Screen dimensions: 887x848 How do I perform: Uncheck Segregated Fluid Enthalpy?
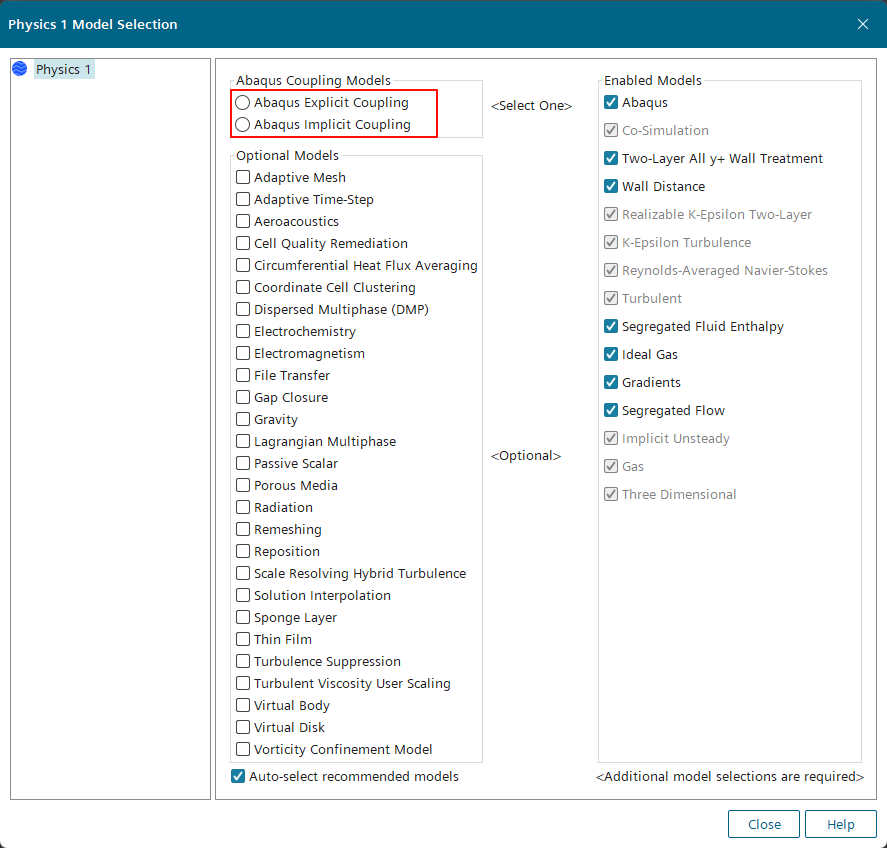coord(611,326)
